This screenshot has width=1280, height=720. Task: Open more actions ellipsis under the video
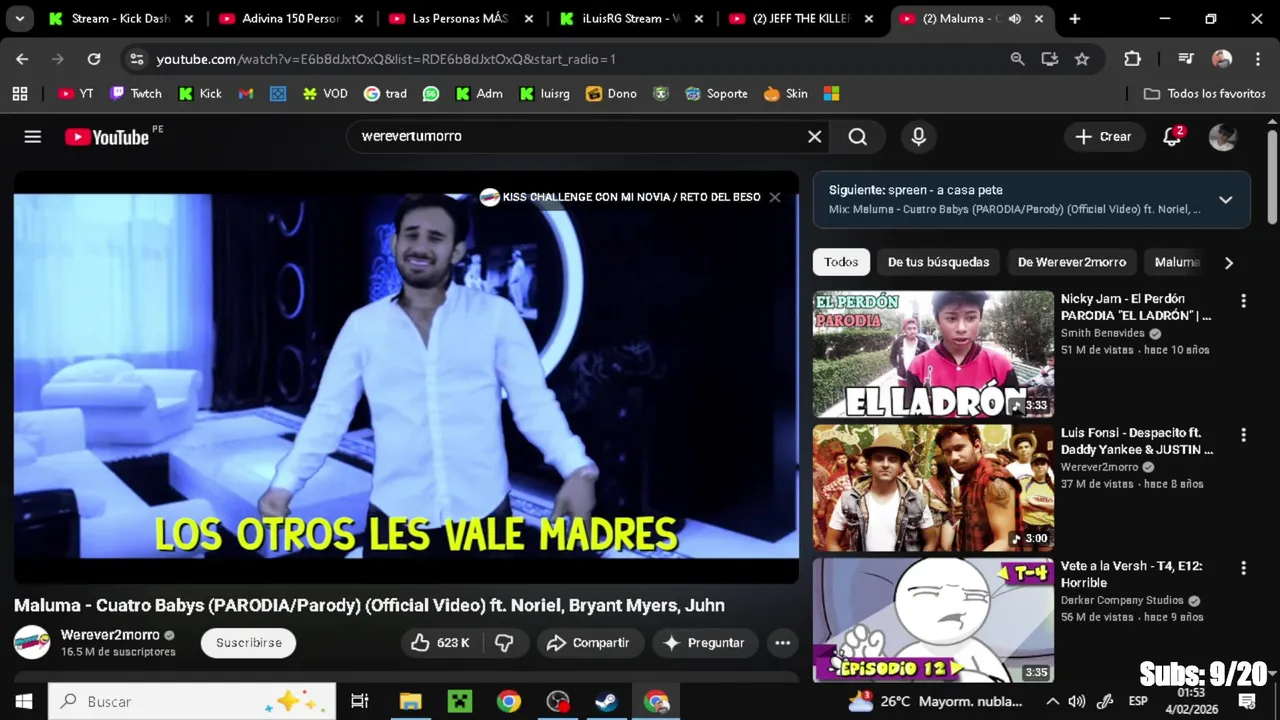[x=782, y=643]
